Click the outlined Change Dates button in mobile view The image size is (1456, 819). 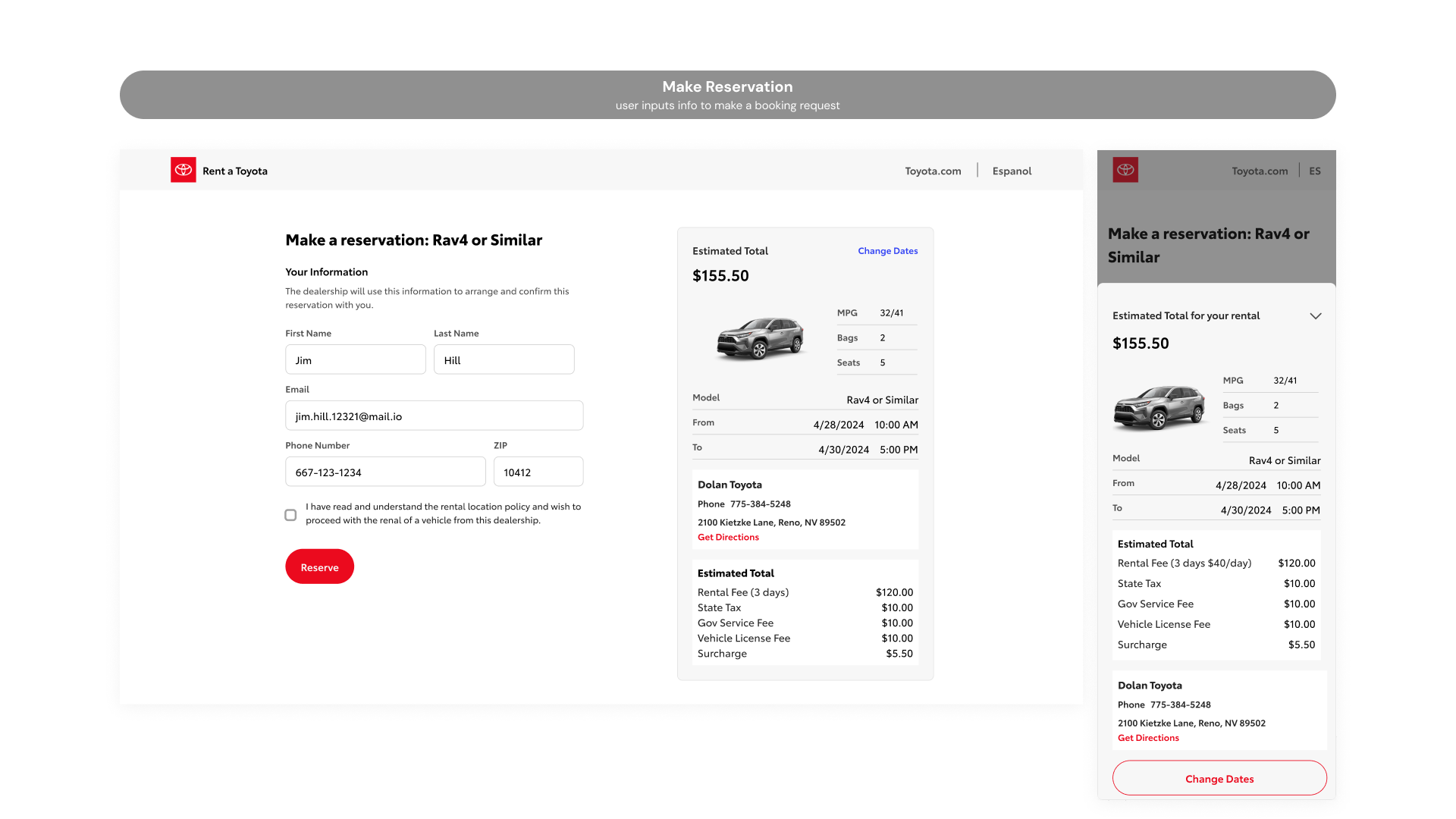[x=1219, y=778]
